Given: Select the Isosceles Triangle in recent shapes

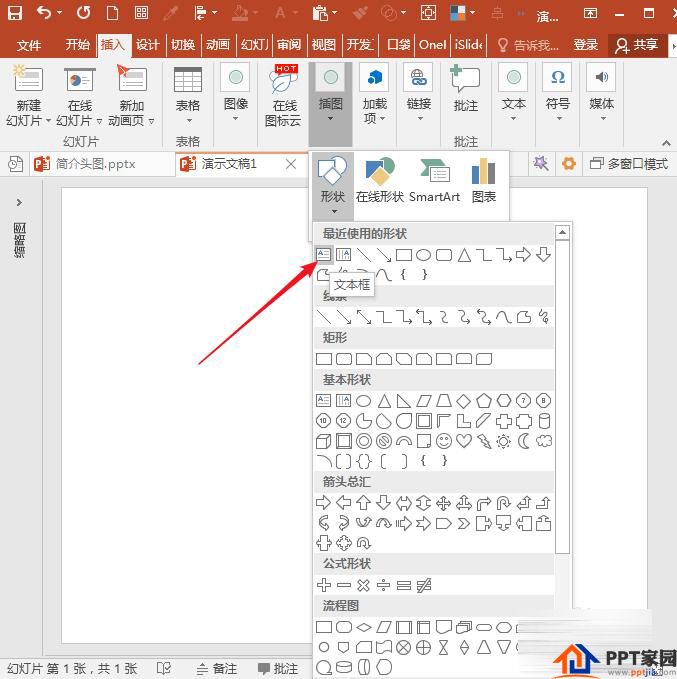Looking at the screenshot, I should click(x=464, y=255).
